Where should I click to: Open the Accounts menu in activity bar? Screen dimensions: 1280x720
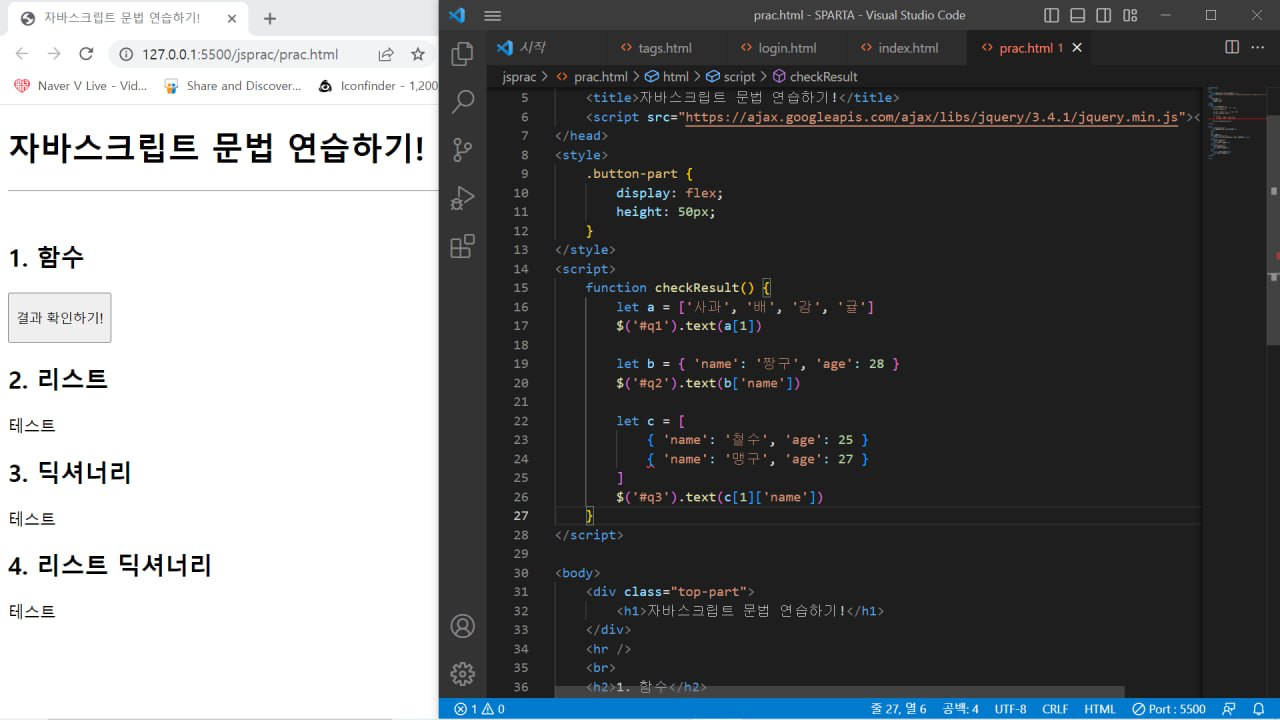pos(462,626)
